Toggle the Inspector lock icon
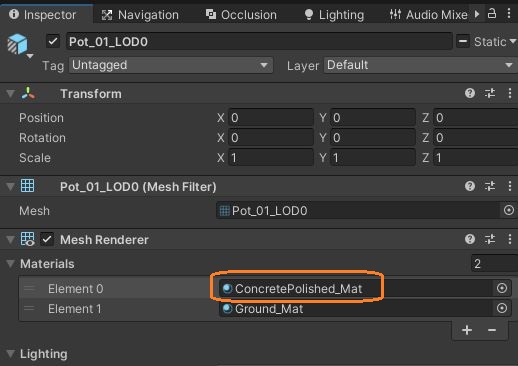518x366 pixels. [492, 14]
